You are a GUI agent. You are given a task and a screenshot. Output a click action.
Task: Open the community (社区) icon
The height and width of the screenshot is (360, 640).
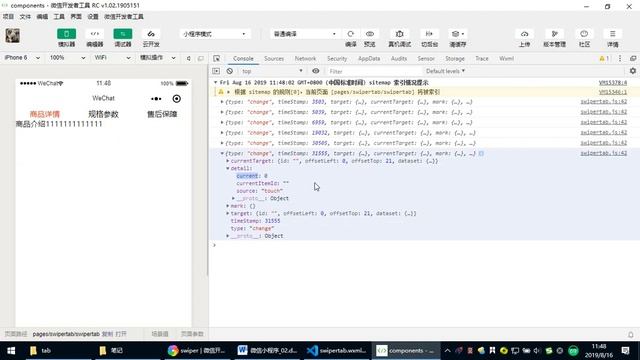584,34
